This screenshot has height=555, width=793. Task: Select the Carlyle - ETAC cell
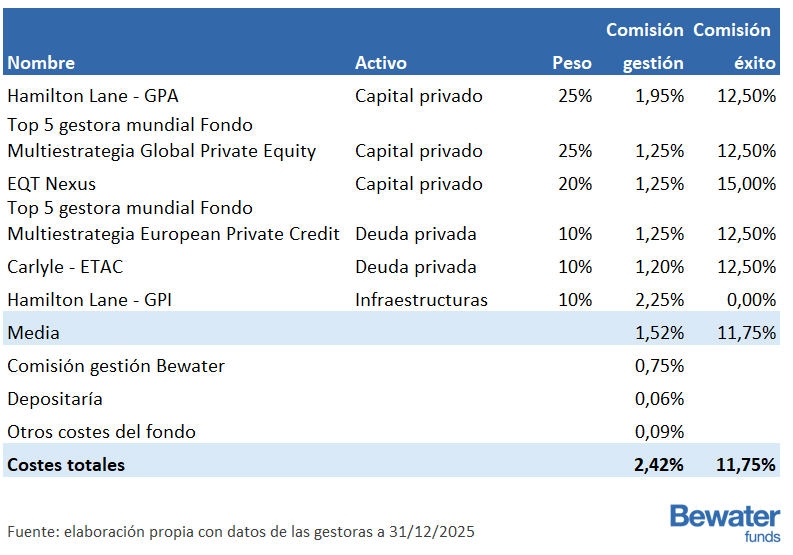tap(65, 267)
